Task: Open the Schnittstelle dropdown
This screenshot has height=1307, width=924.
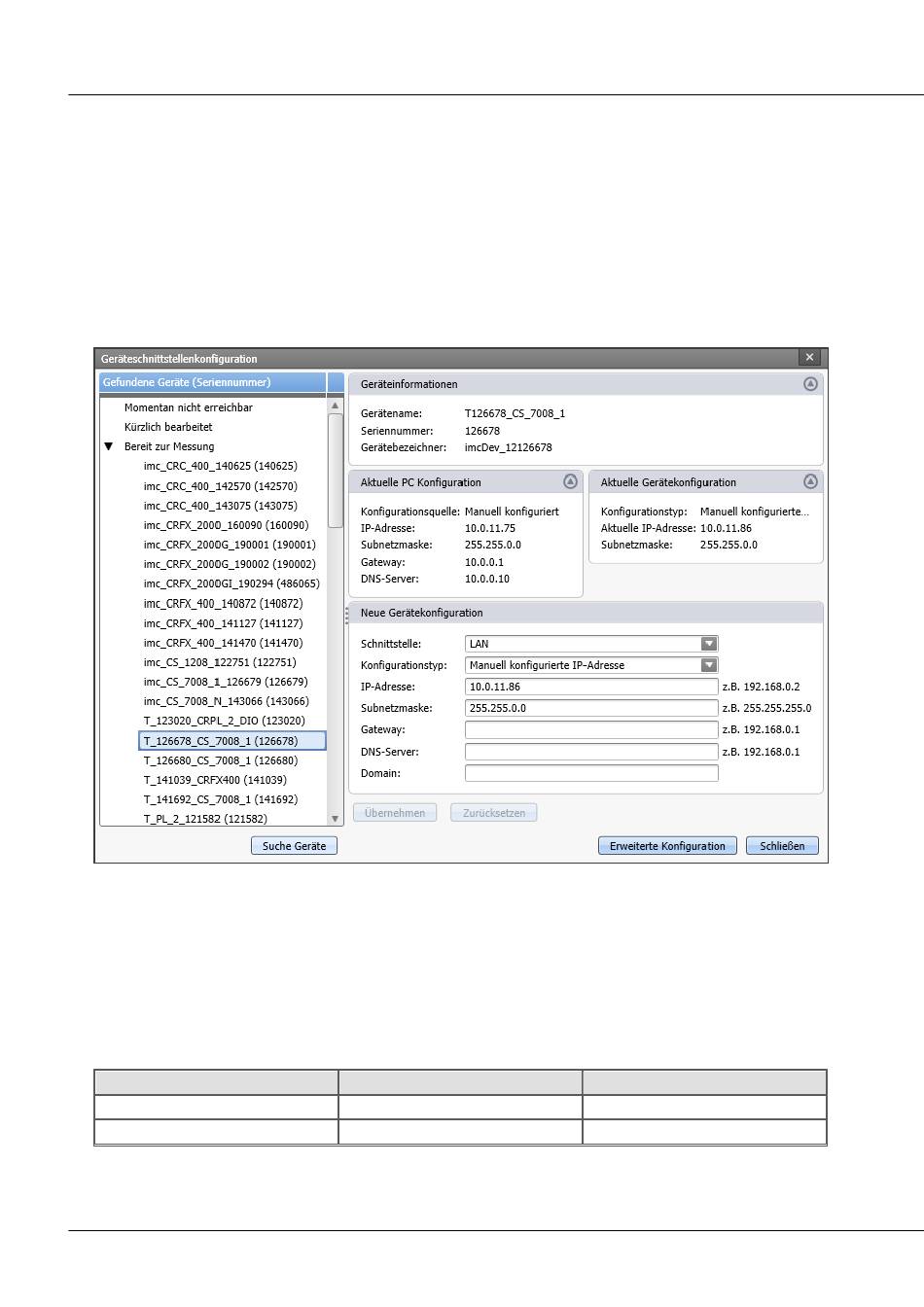Action: click(709, 644)
